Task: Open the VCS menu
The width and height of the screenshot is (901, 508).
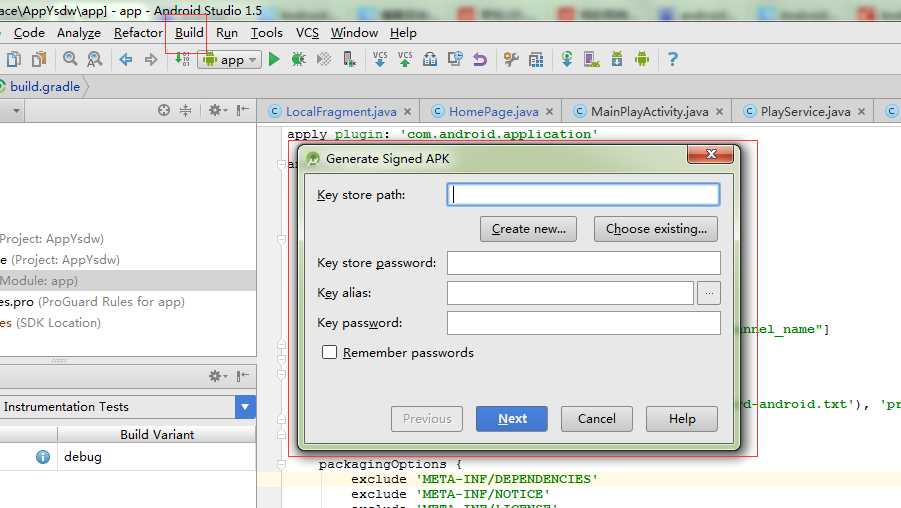Action: pyautogui.click(x=307, y=33)
